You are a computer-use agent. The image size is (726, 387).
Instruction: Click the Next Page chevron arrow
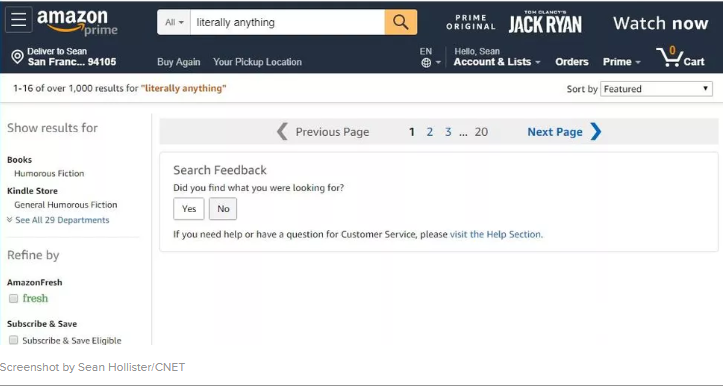point(596,132)
